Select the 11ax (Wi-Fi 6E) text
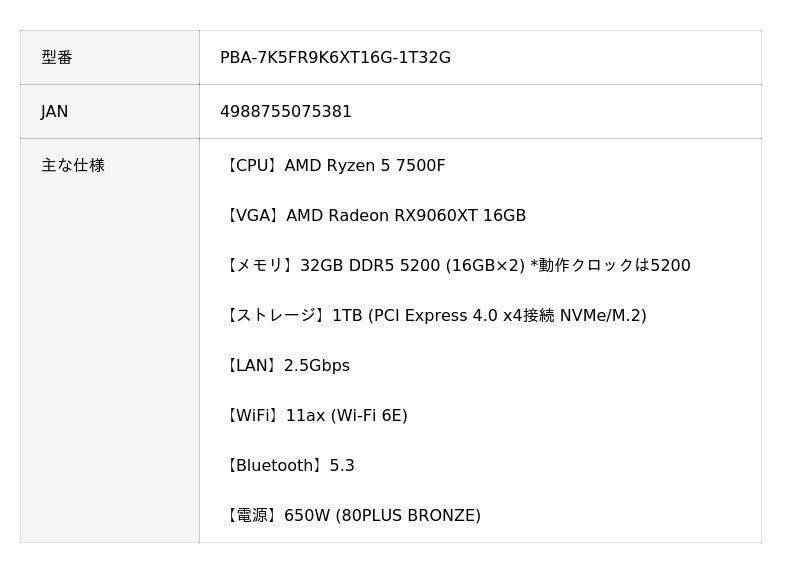 pyautogui.click(x=347, y=416)
